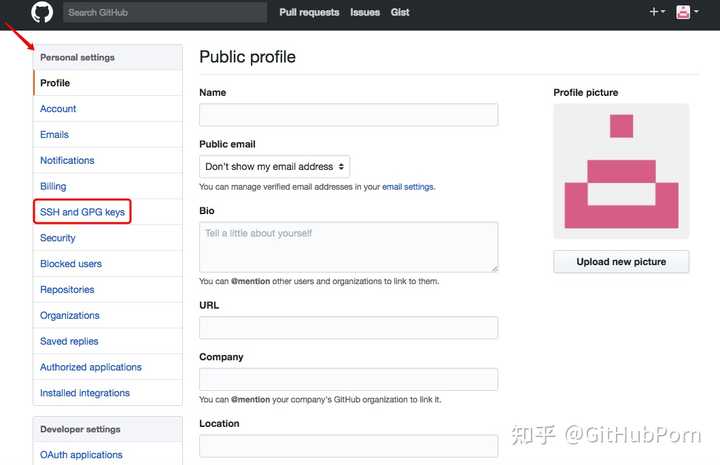Follow the email settings link
This screenshot has height=465, width=720.
(408, 187)
